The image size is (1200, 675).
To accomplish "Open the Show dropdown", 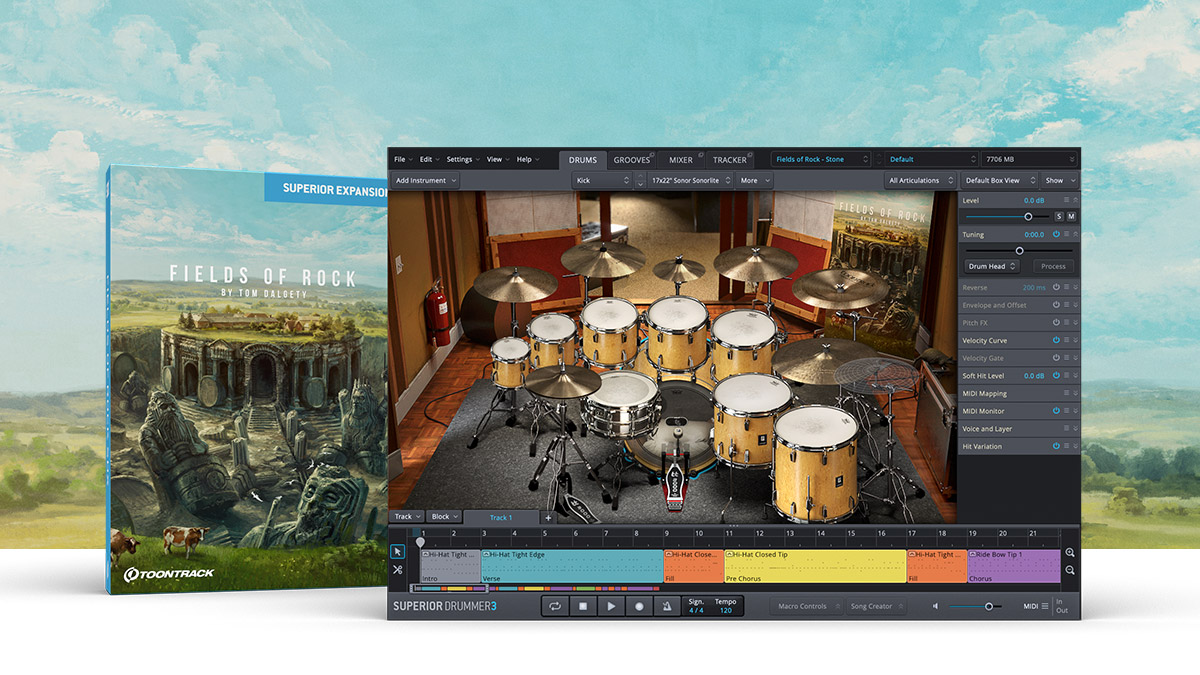I will [1059, 181].
